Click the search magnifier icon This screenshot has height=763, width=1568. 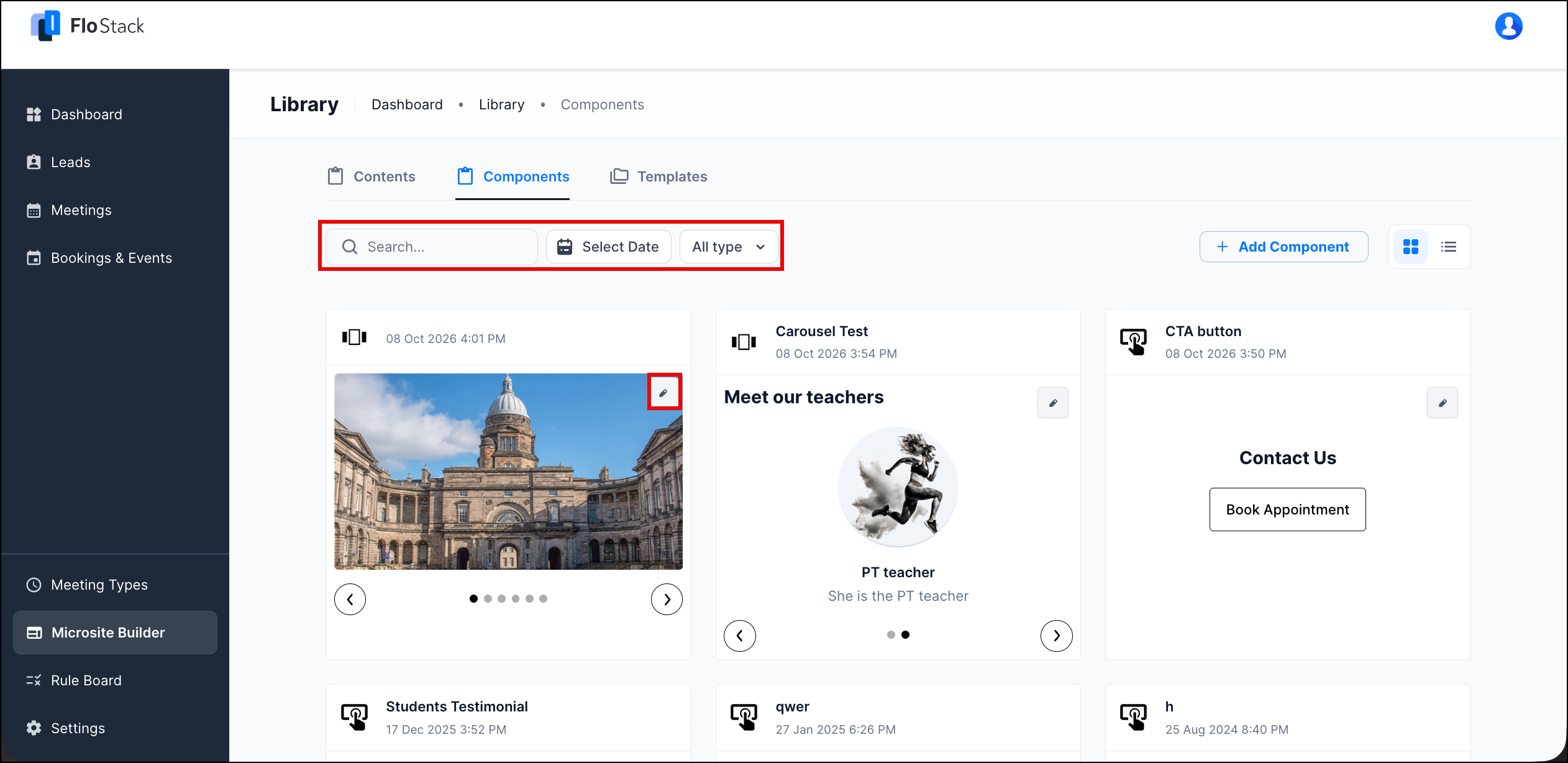click(350, 247)
